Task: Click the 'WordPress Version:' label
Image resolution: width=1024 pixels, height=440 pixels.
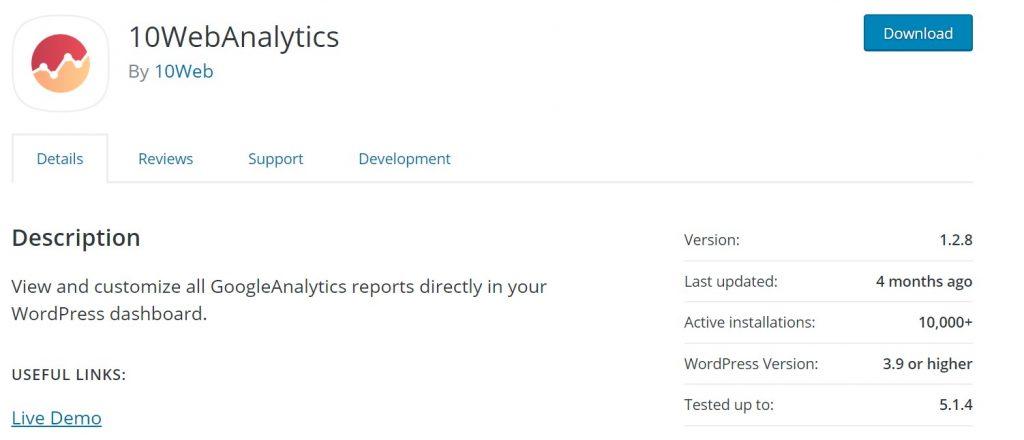Action: click(750, 364)
